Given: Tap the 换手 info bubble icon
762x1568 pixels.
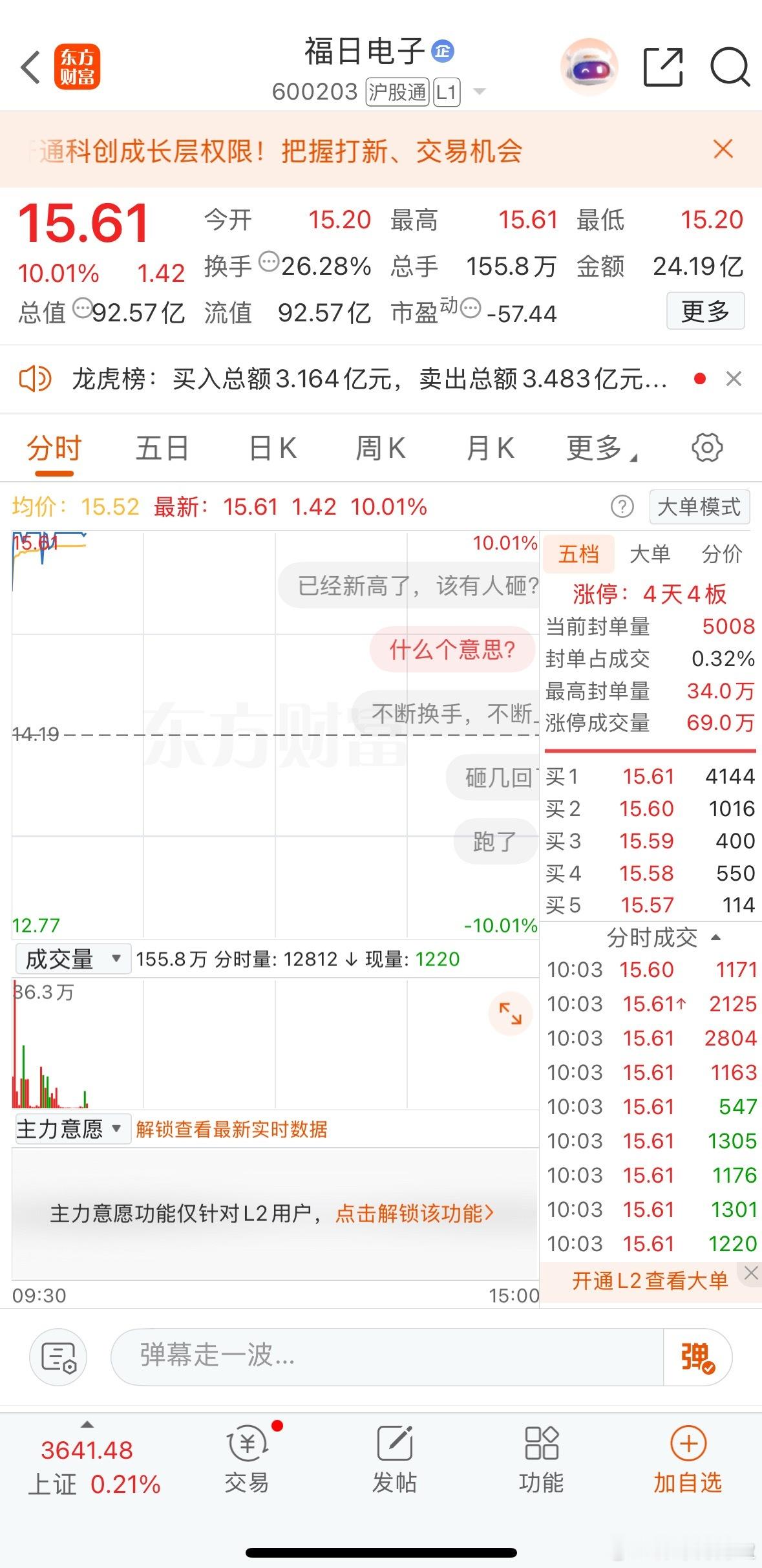Looking at the screenshot, I should click(269, 262).
